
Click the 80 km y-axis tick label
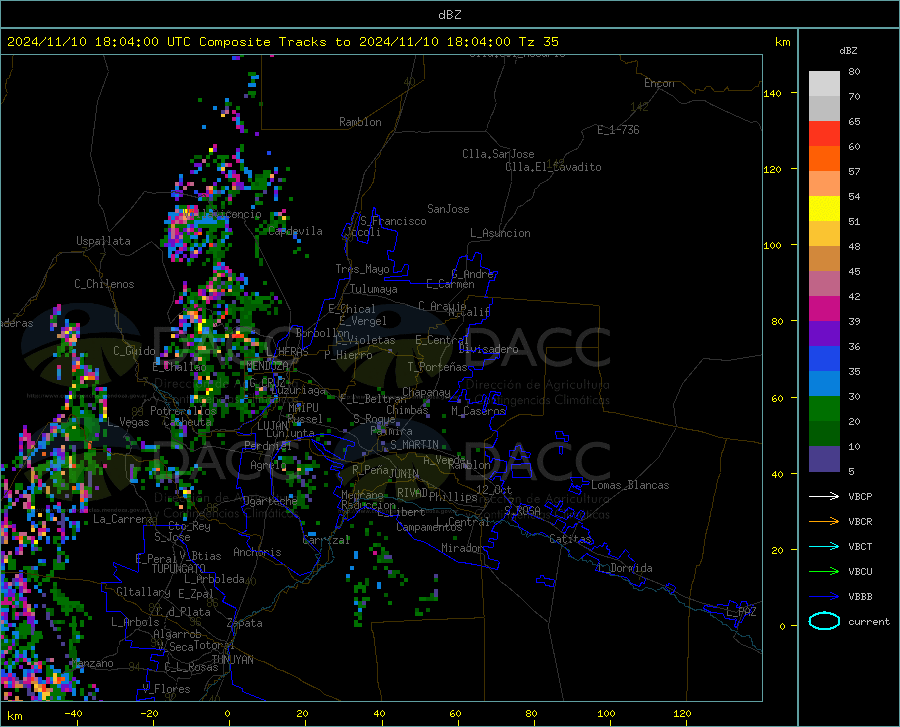click(777, 321)
